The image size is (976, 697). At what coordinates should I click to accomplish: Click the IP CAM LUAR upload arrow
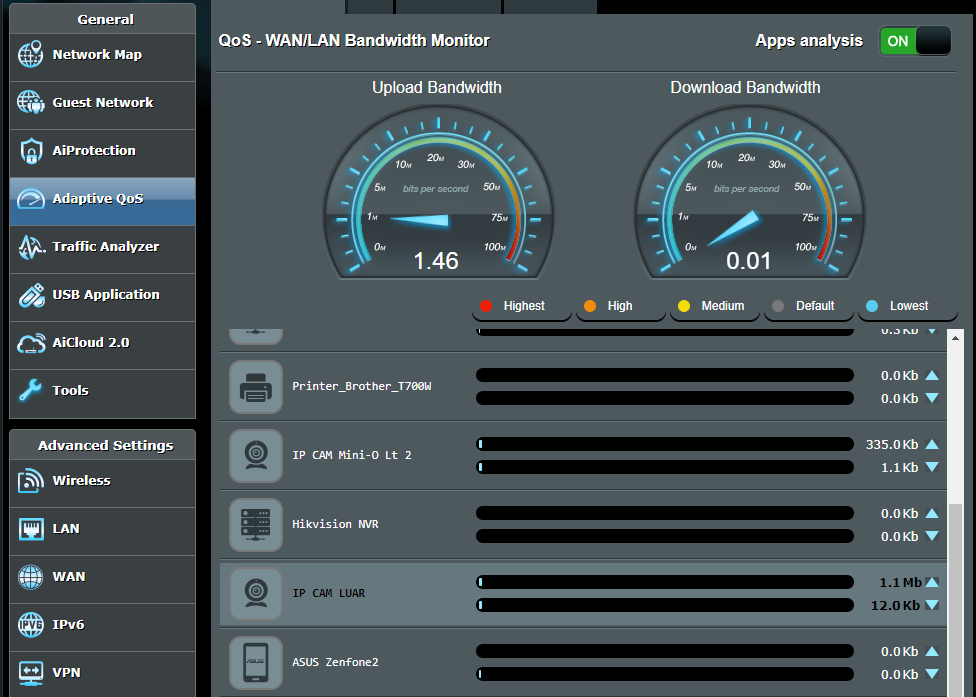(x=932, y=582)
